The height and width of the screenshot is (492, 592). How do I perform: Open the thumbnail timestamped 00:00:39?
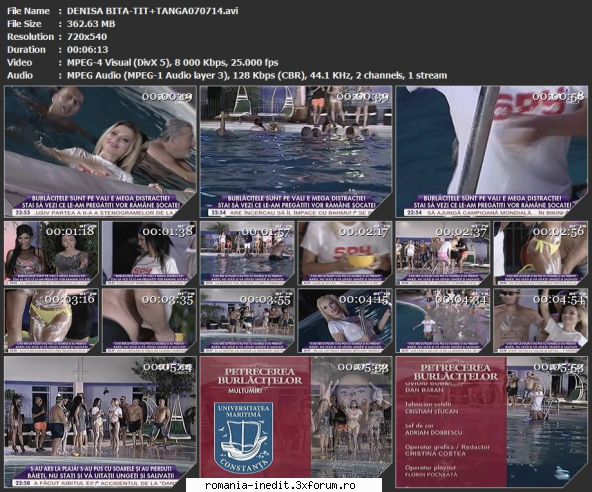(x=296, y=152)
